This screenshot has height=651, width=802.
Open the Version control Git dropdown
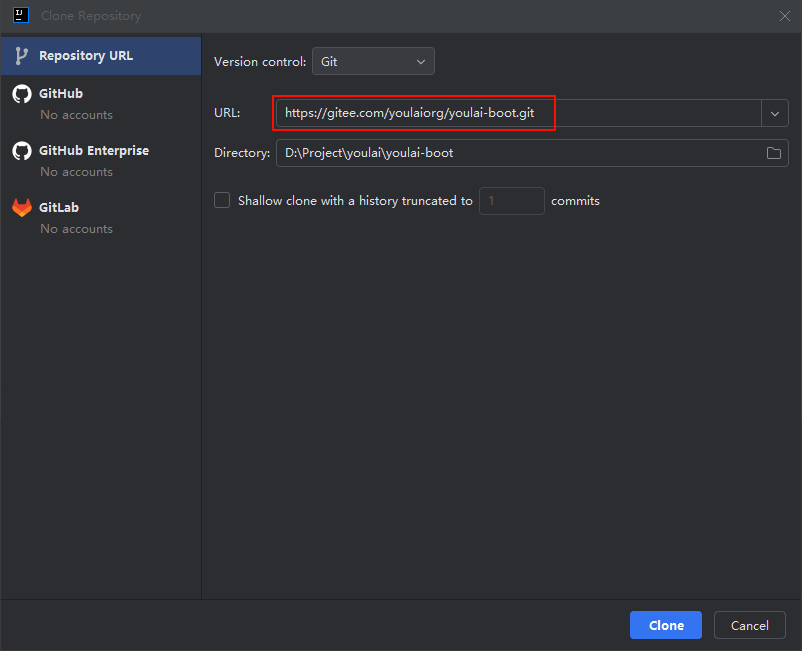[x=373, y=61]
